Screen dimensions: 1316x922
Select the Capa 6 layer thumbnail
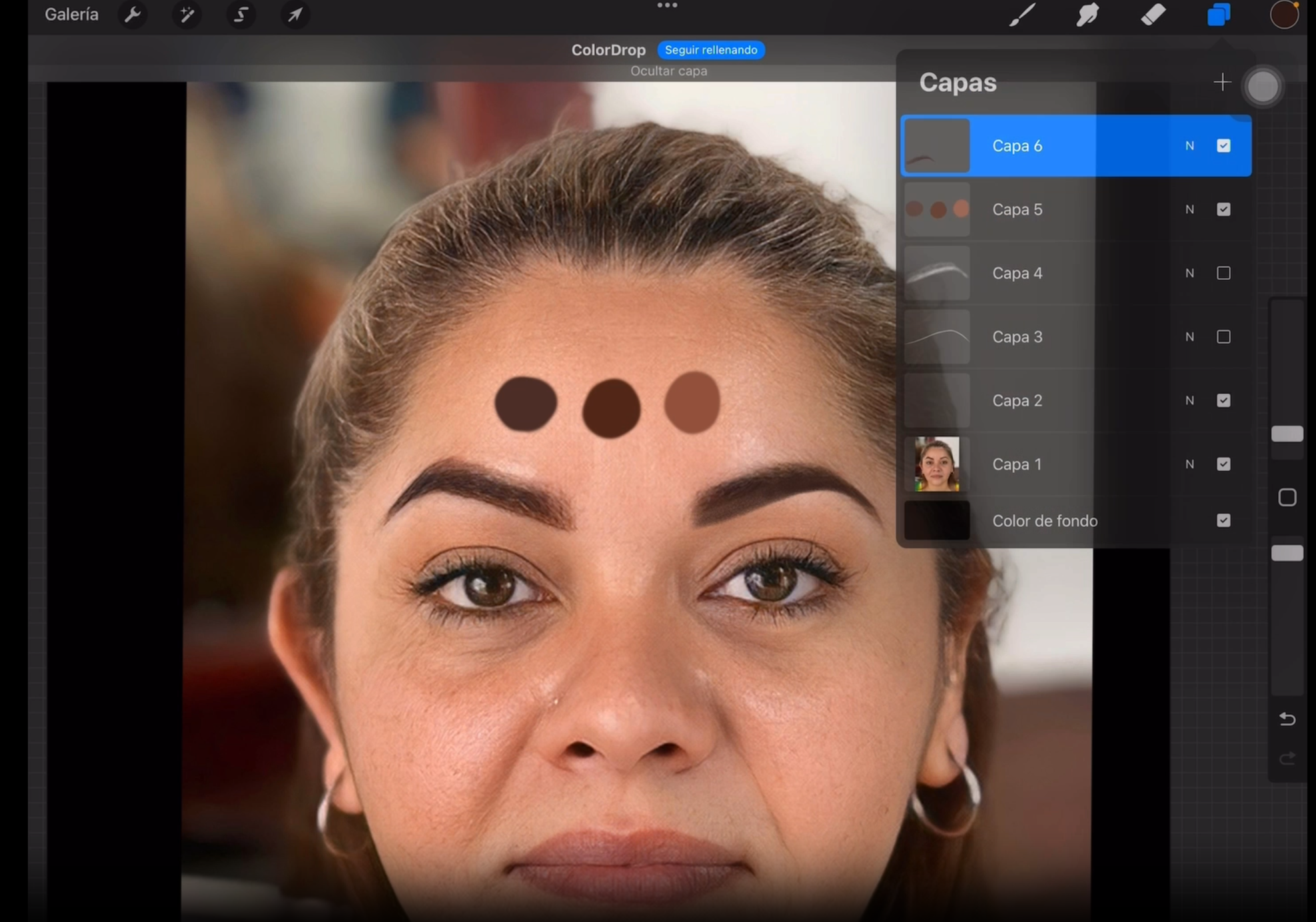click(936, 145)
